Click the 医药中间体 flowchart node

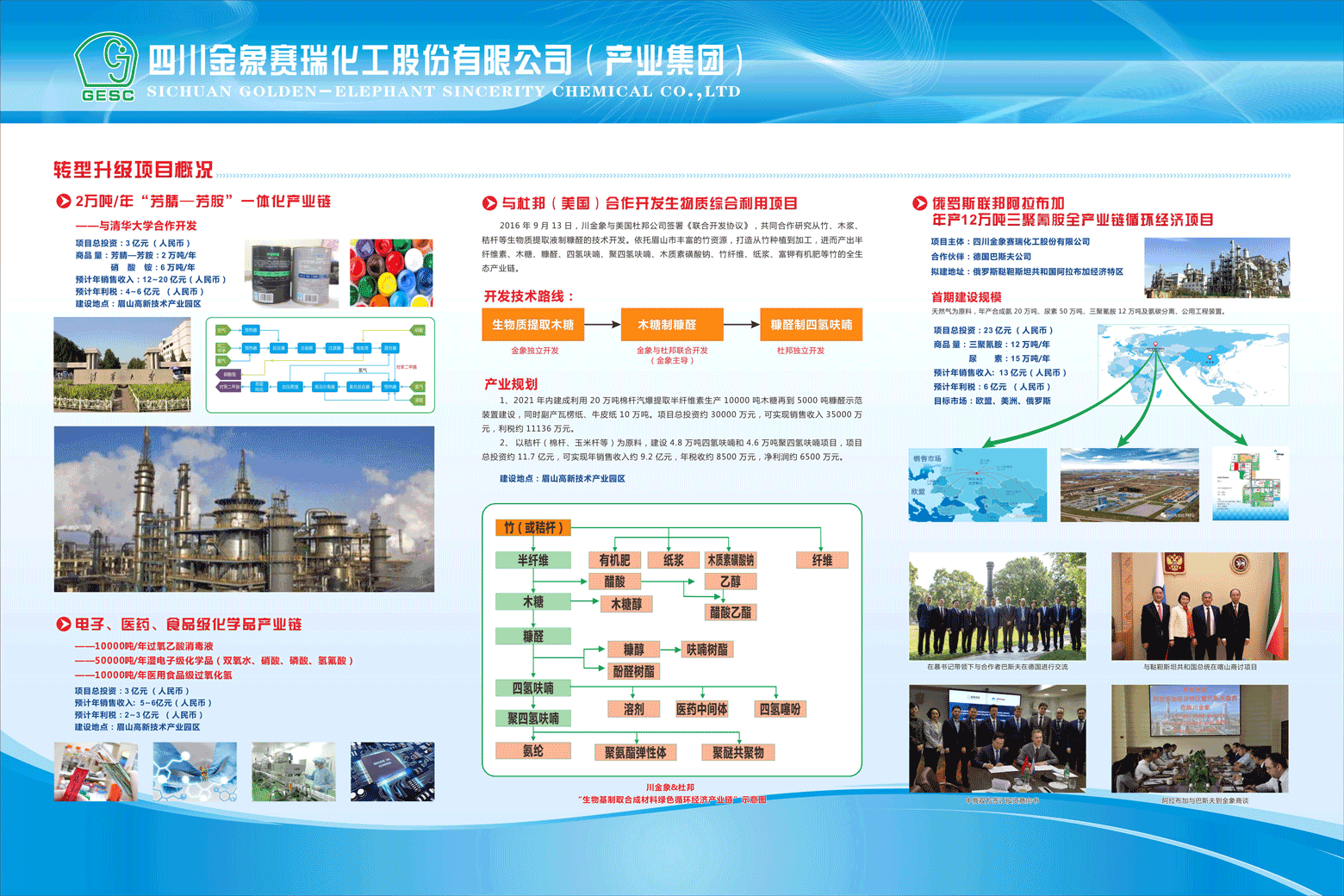click(702, 709)
